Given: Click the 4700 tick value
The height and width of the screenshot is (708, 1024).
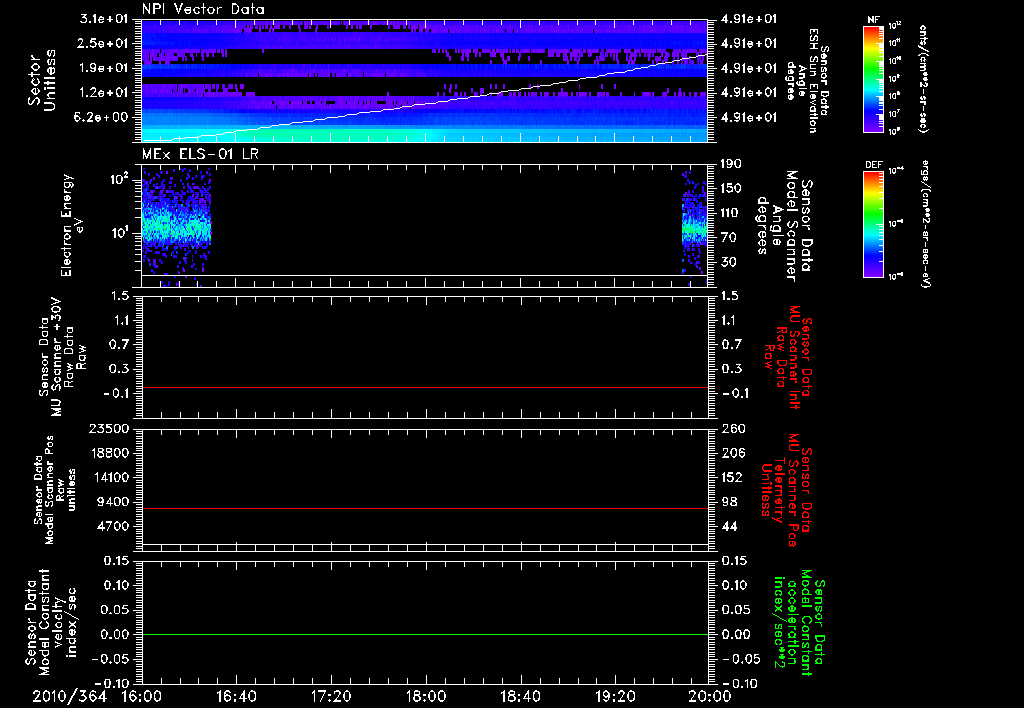Looking at the screenshot, I should pyautogui.click(x=112, y=526).
